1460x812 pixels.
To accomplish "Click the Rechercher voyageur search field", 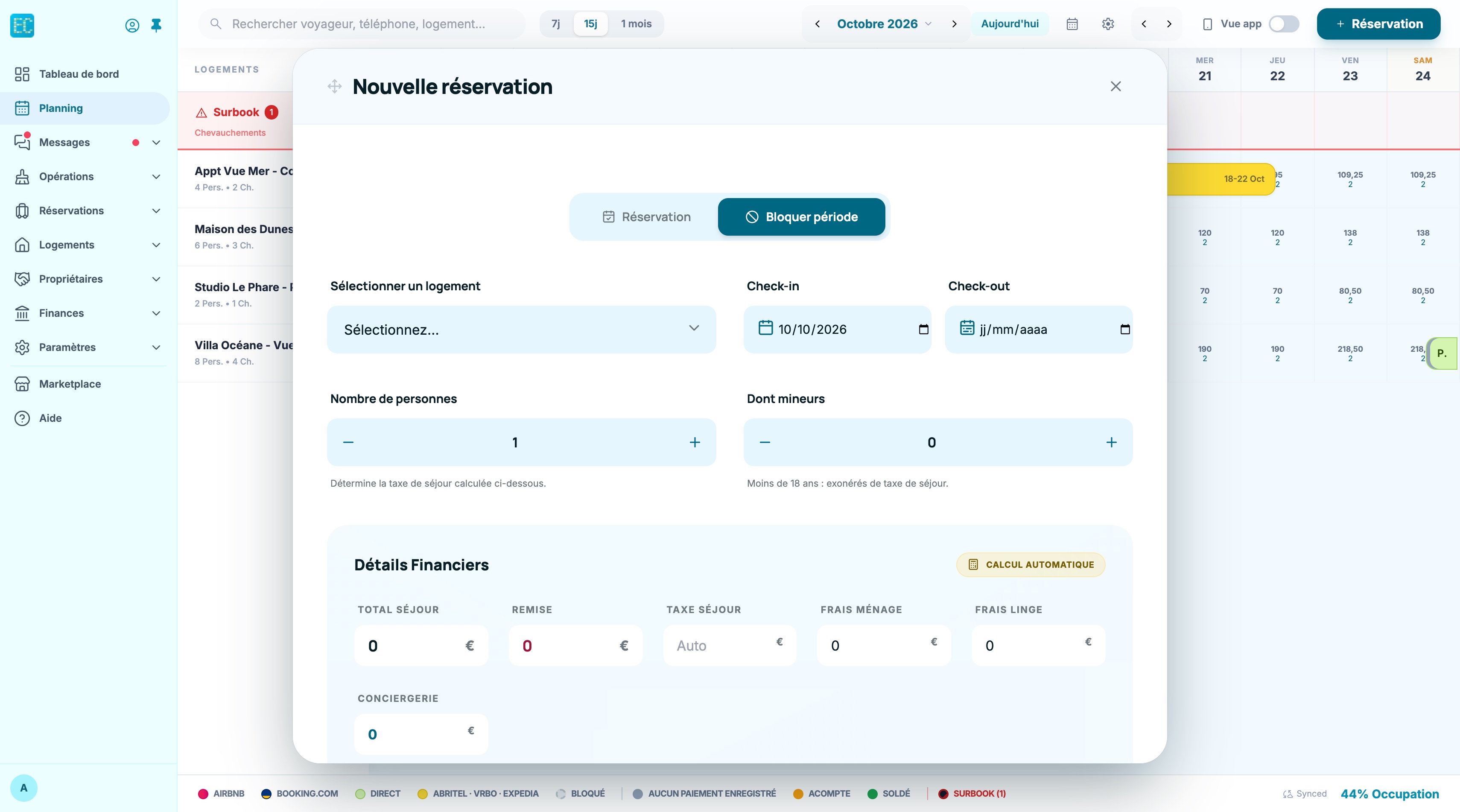I will click(x=363, y=24).
